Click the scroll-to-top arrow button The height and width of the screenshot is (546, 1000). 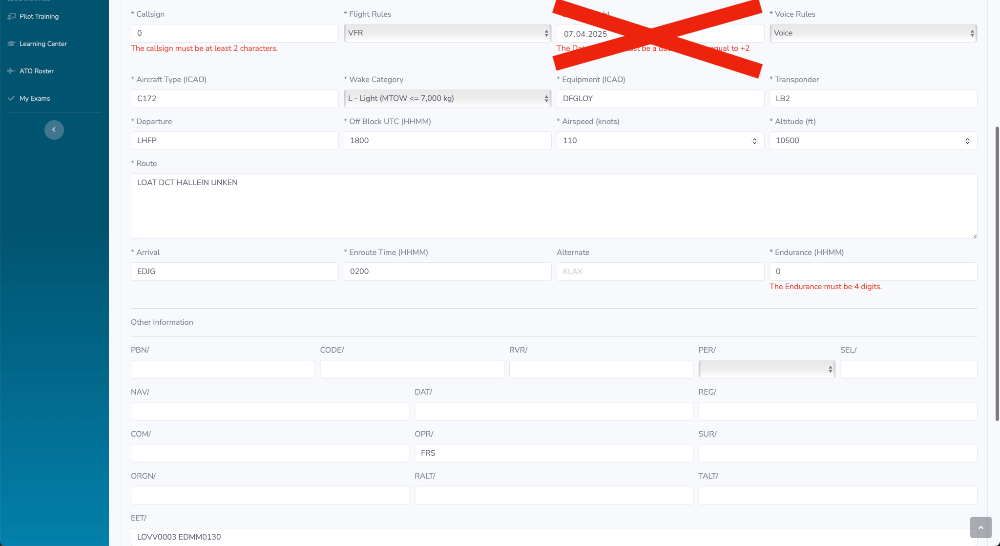click(980, 528)
